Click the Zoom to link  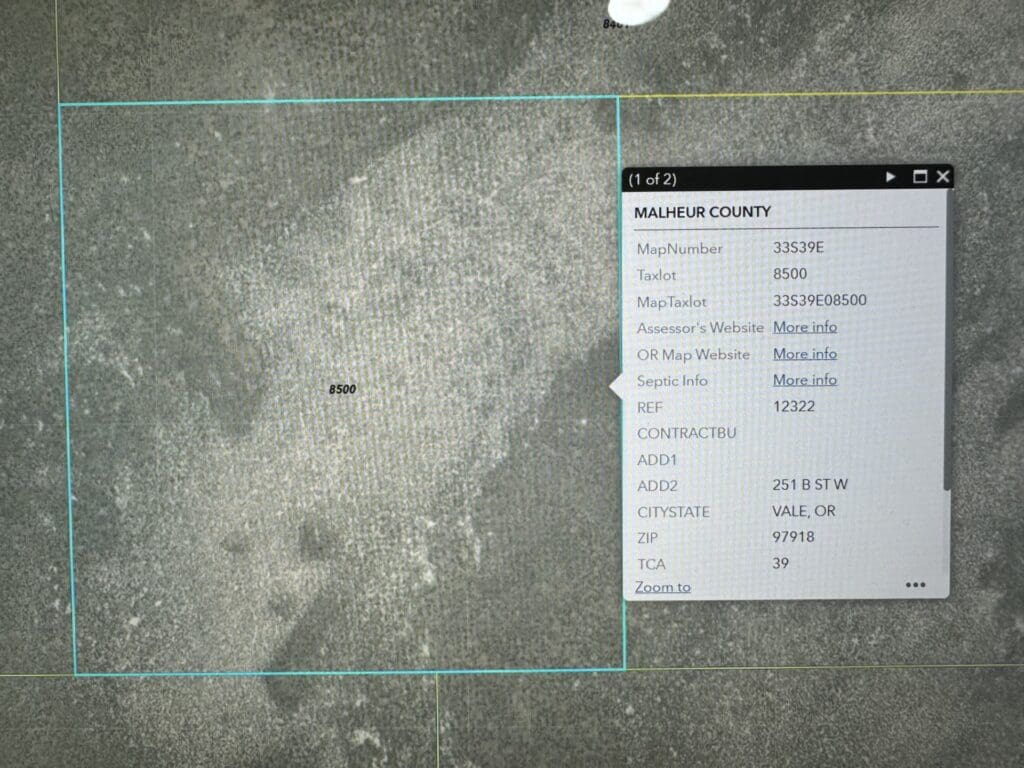[x=661, y=587]
